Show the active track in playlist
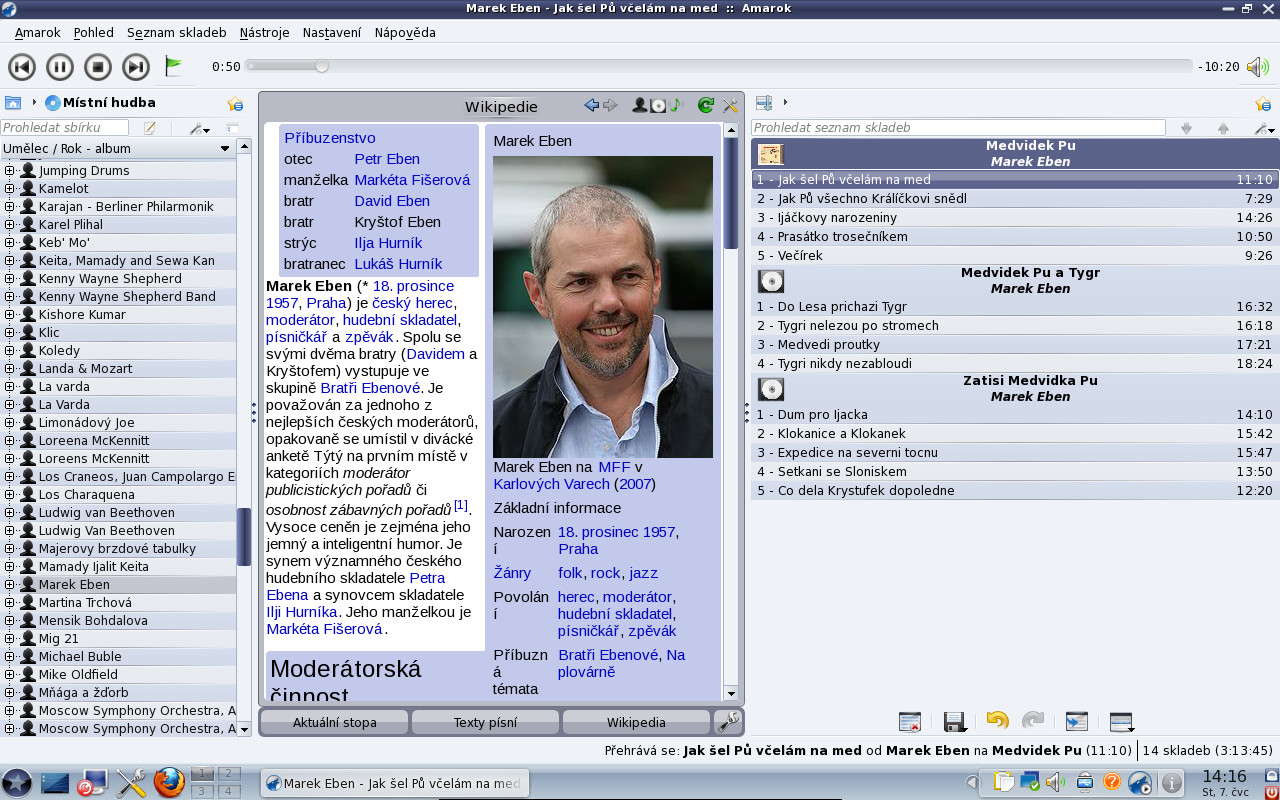1280x800 pixels. (1076, 722)
